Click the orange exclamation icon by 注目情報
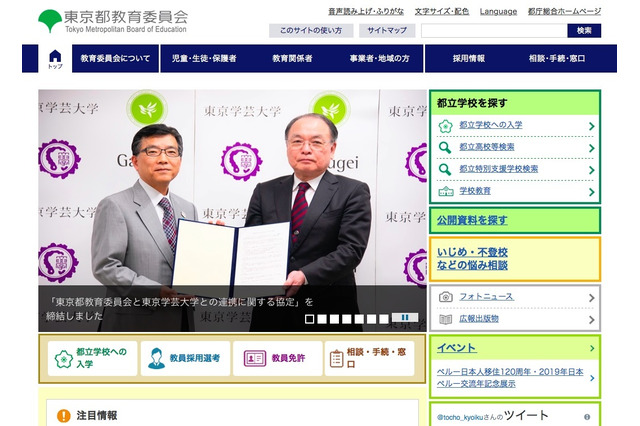The height and width of the screenshot is (426, 640). coord(64,416)
